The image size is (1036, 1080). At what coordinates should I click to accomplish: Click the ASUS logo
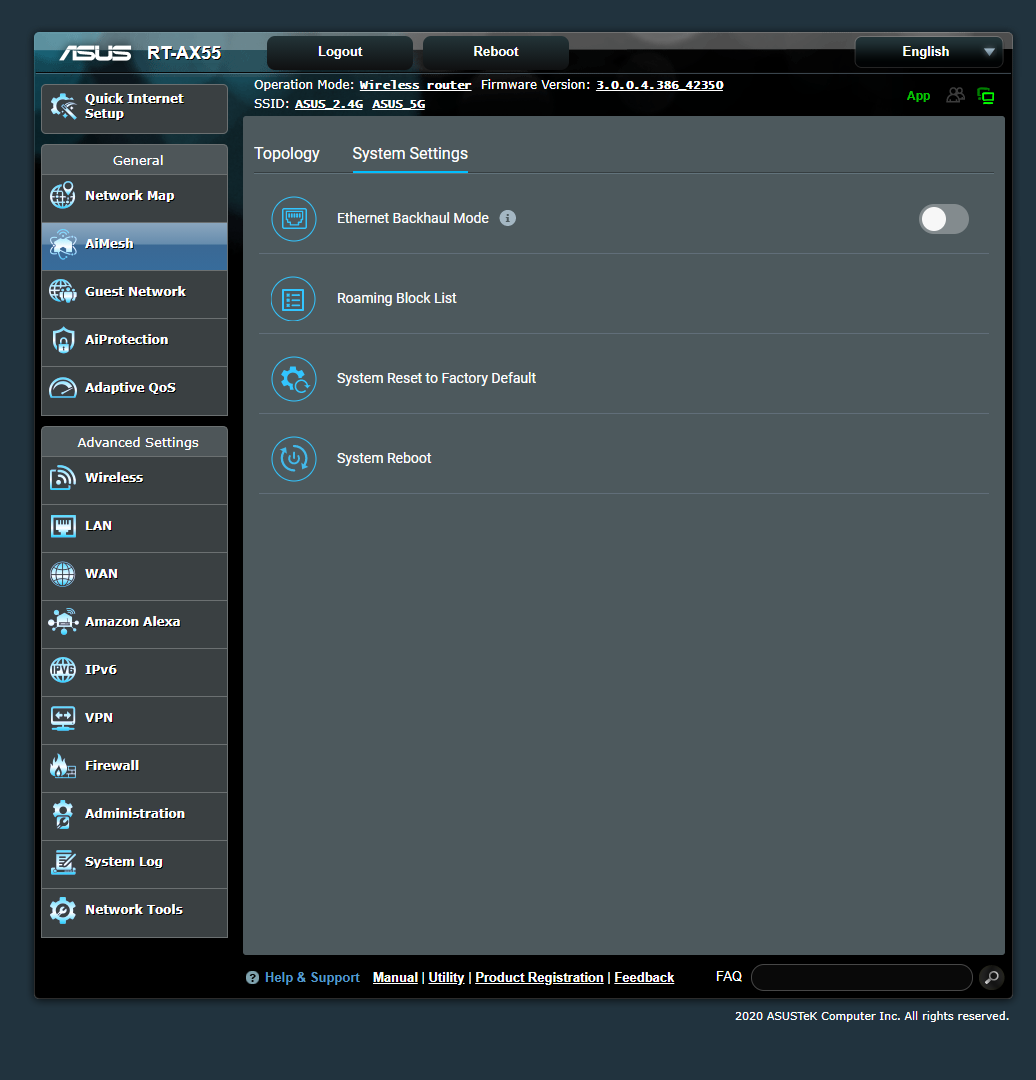95,53
